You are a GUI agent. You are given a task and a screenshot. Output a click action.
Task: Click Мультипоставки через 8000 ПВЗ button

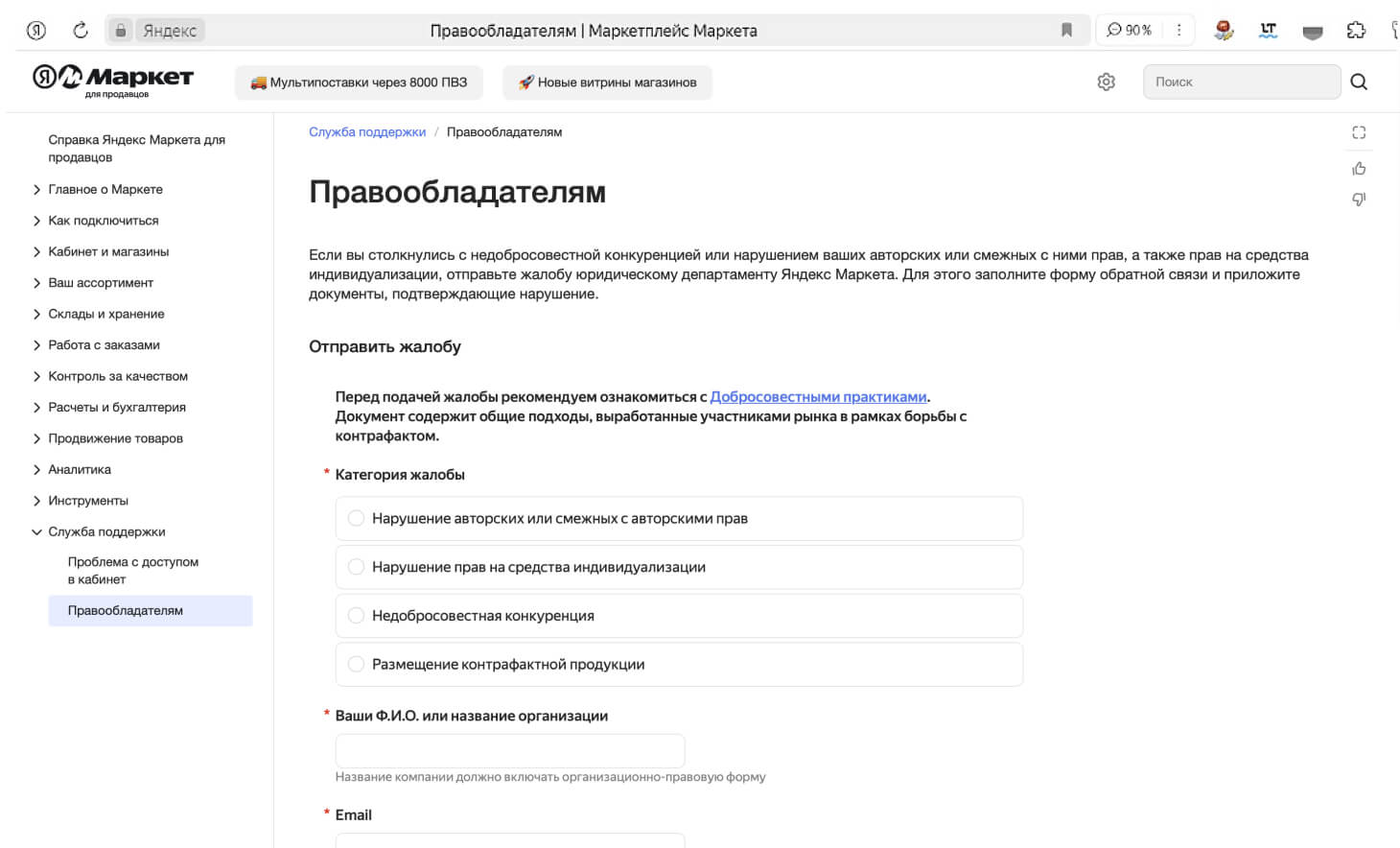pos(359,82)
